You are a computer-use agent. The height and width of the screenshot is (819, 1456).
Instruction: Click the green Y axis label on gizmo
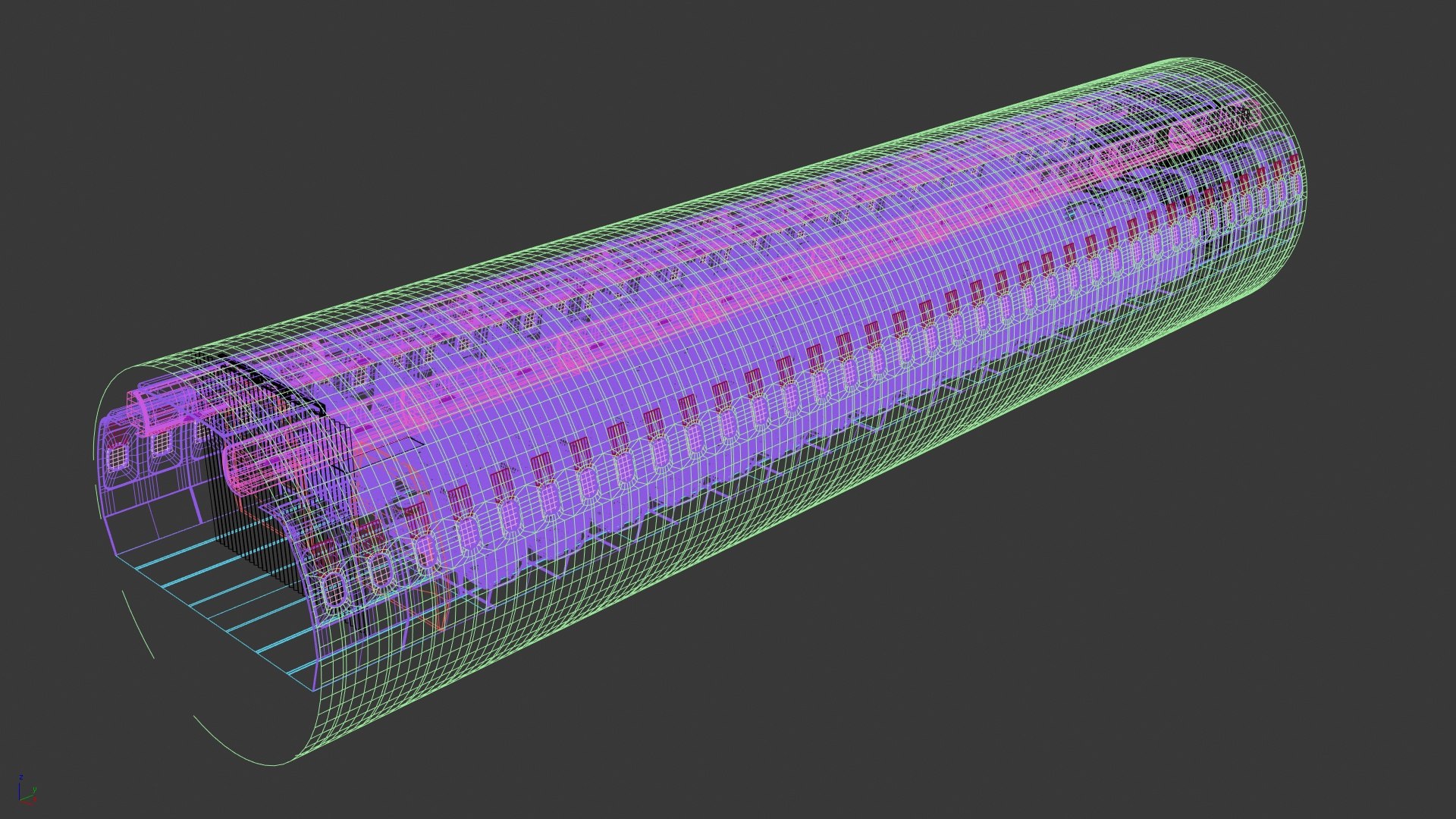tap(33, 789)
